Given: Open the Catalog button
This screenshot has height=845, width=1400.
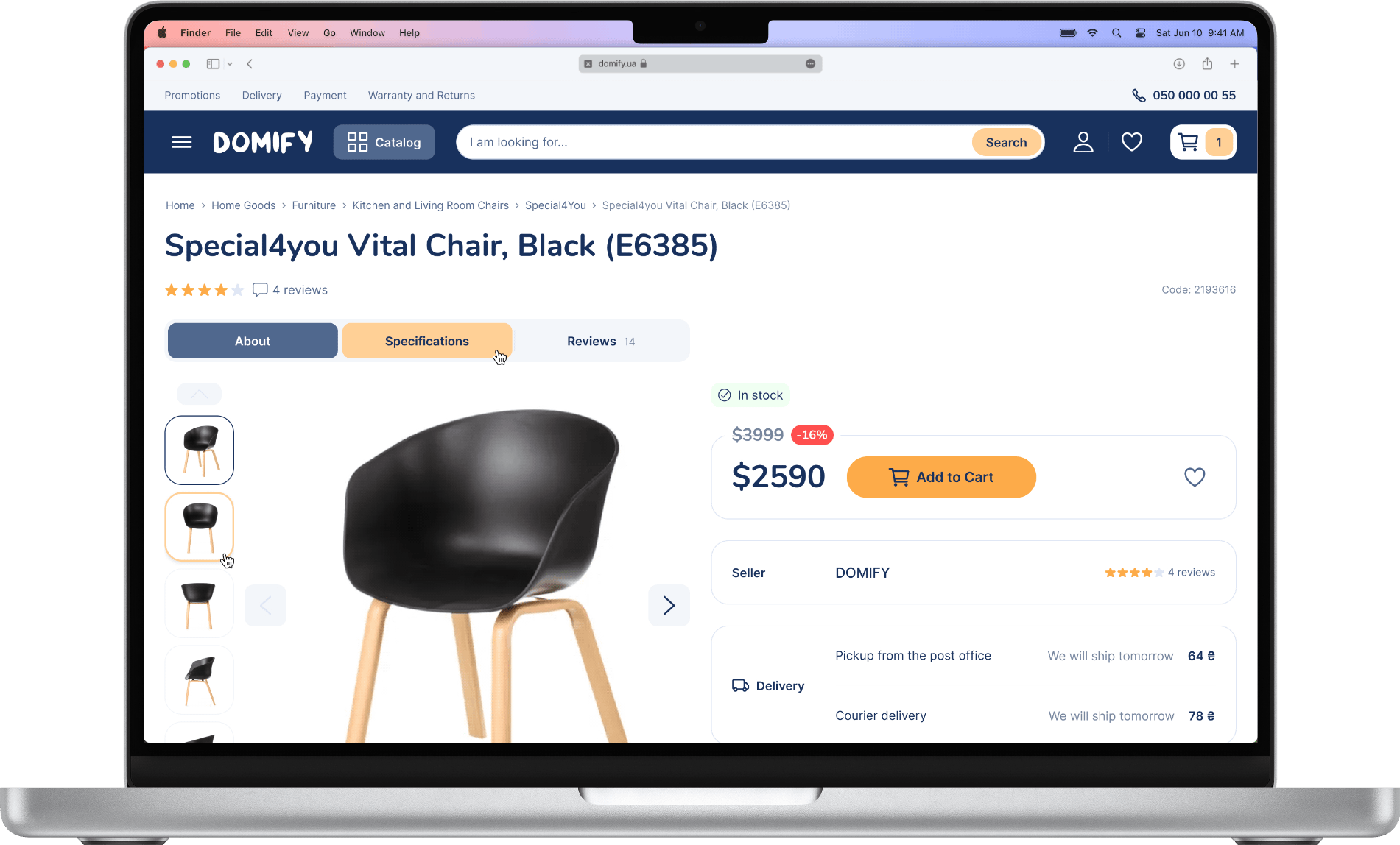Looking at the screenshot, I should point(384,142).
